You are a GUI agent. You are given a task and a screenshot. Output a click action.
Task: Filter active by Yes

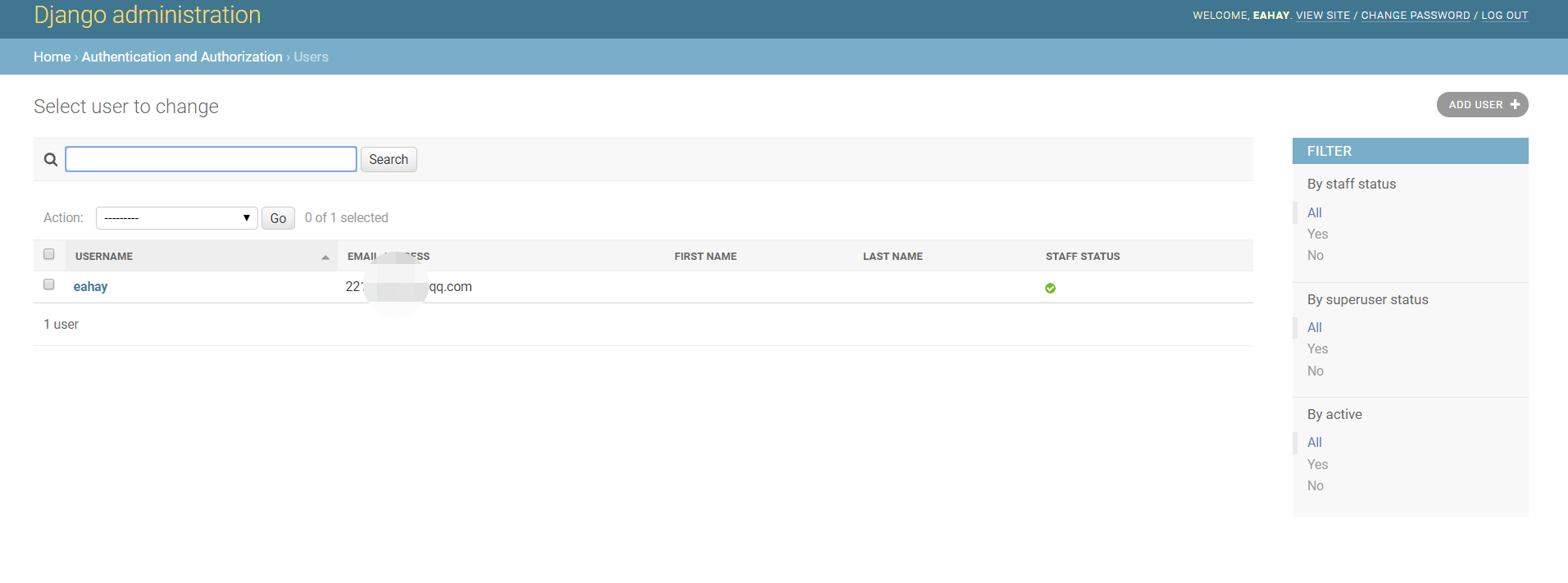click(1317, 464)
